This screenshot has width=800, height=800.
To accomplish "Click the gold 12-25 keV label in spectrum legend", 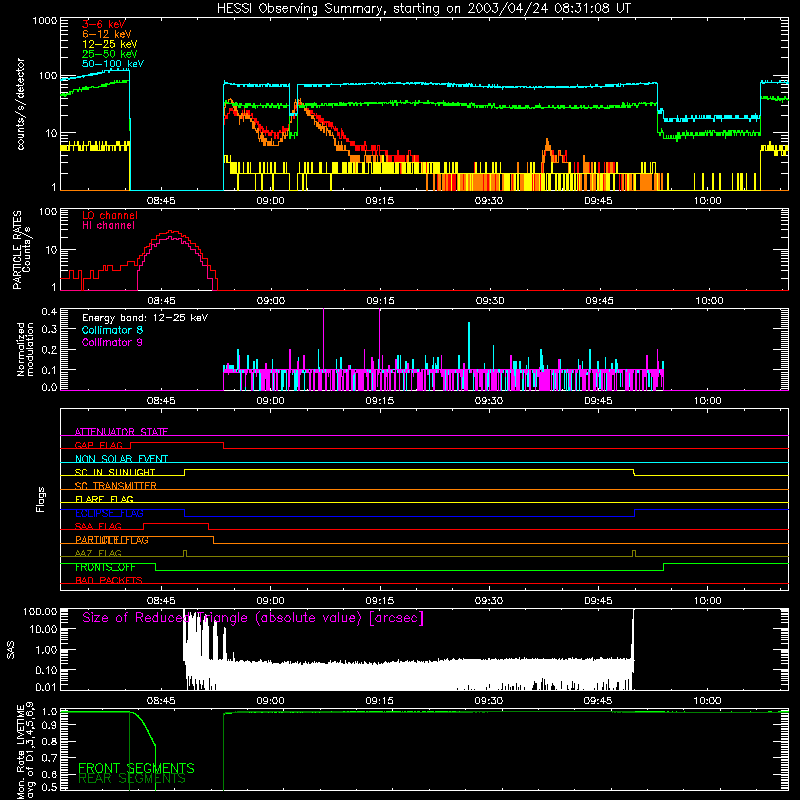I will coord(110,44).
